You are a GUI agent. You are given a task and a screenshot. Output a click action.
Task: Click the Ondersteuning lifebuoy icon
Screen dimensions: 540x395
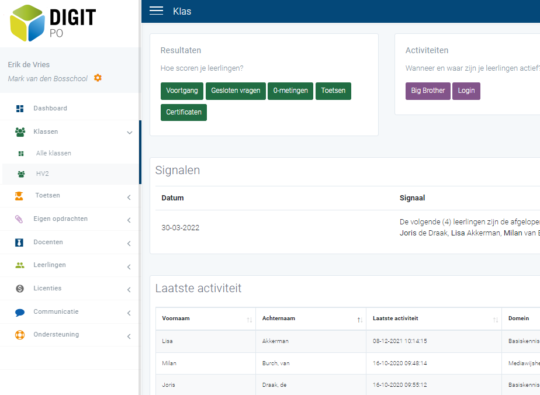tap(20, 335)
